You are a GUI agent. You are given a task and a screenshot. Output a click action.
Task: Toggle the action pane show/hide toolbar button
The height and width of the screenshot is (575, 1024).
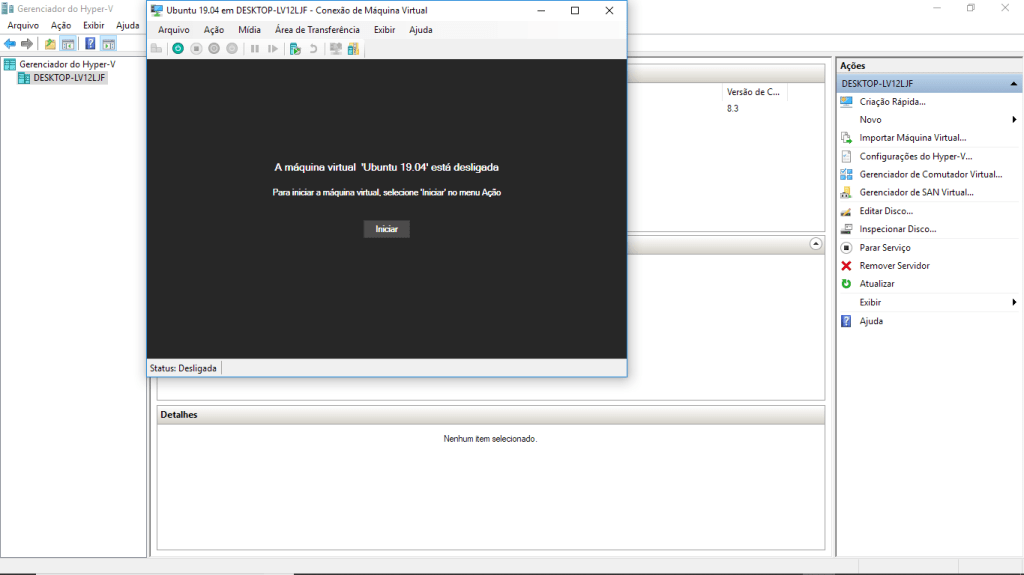(108, 44)
